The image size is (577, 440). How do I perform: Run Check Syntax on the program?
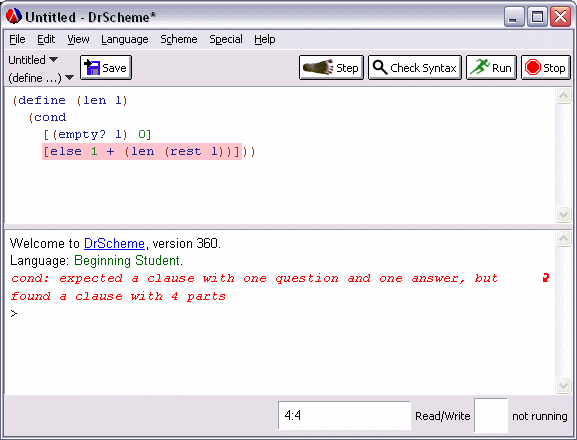pyautogui.click(x=415, y=68)
